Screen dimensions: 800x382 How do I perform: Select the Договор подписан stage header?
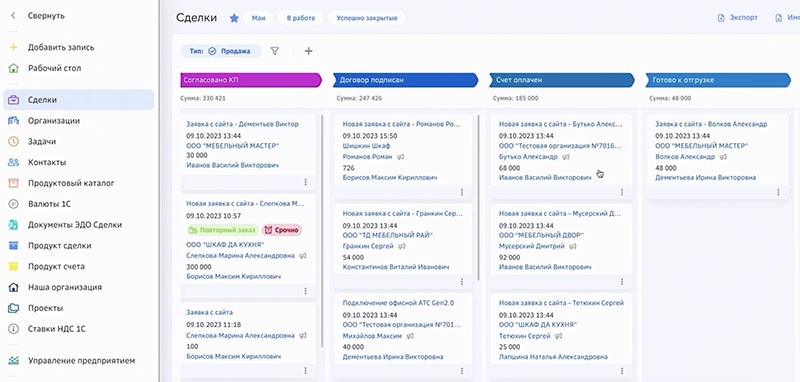[406, 80]
